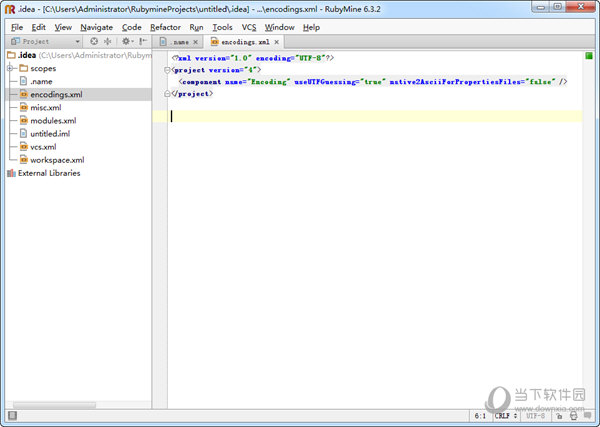The image size is (600, 427).
Task: Expand the scopes folder node
Action: coord(10,68)
